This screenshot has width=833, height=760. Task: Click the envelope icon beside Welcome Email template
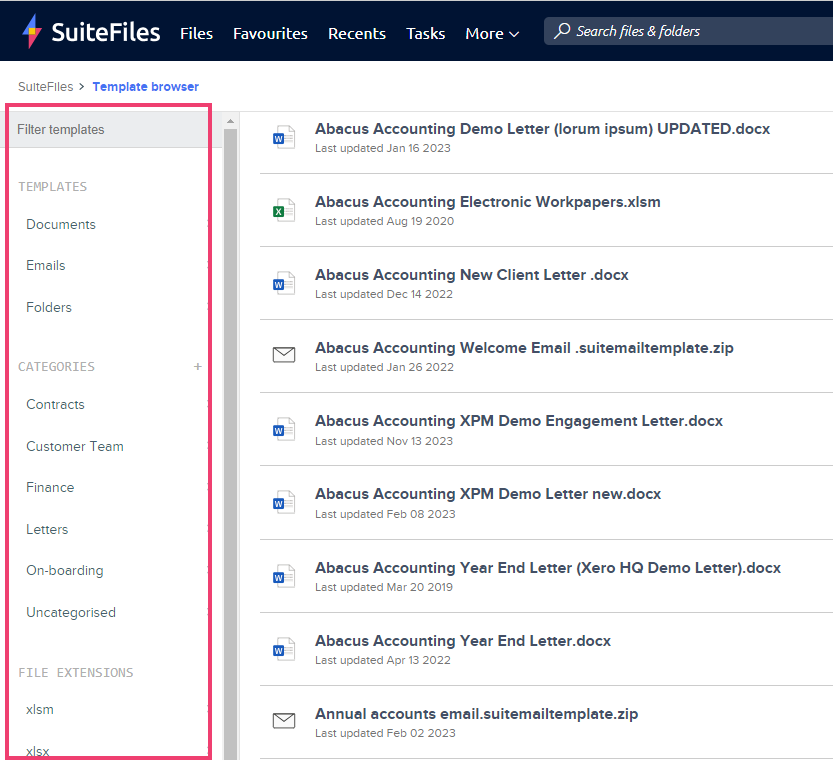point(284,355)
